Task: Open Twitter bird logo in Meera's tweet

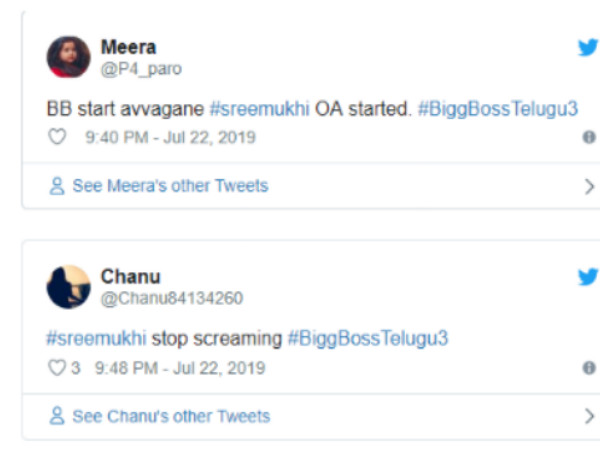Action: click(588, 47)
